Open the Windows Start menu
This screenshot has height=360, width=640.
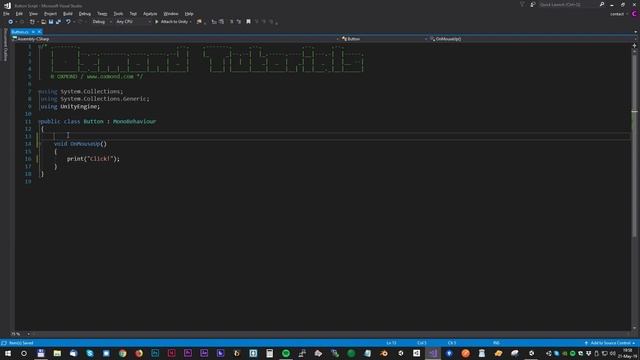coord(8,353)
